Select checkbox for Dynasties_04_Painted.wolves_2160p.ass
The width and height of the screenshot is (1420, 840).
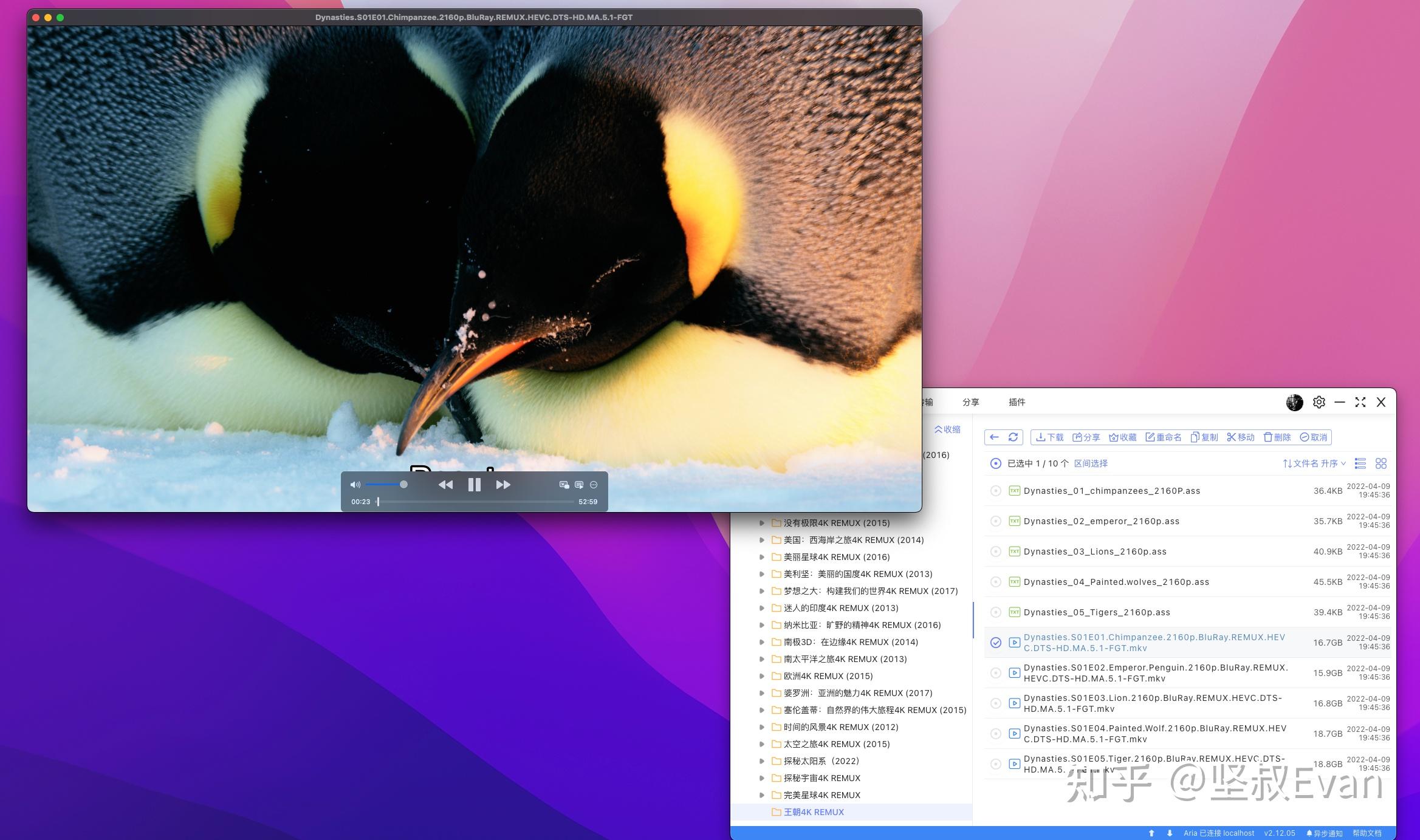(x=995, y=582)
